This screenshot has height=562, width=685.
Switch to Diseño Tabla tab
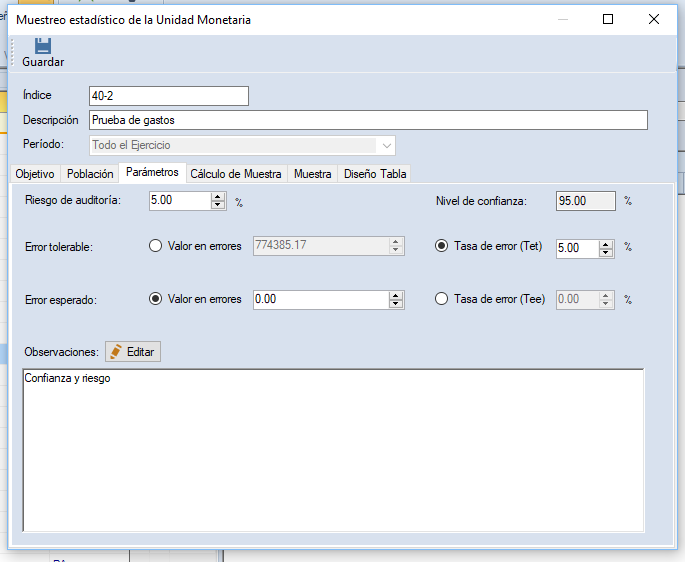(375, 173)
